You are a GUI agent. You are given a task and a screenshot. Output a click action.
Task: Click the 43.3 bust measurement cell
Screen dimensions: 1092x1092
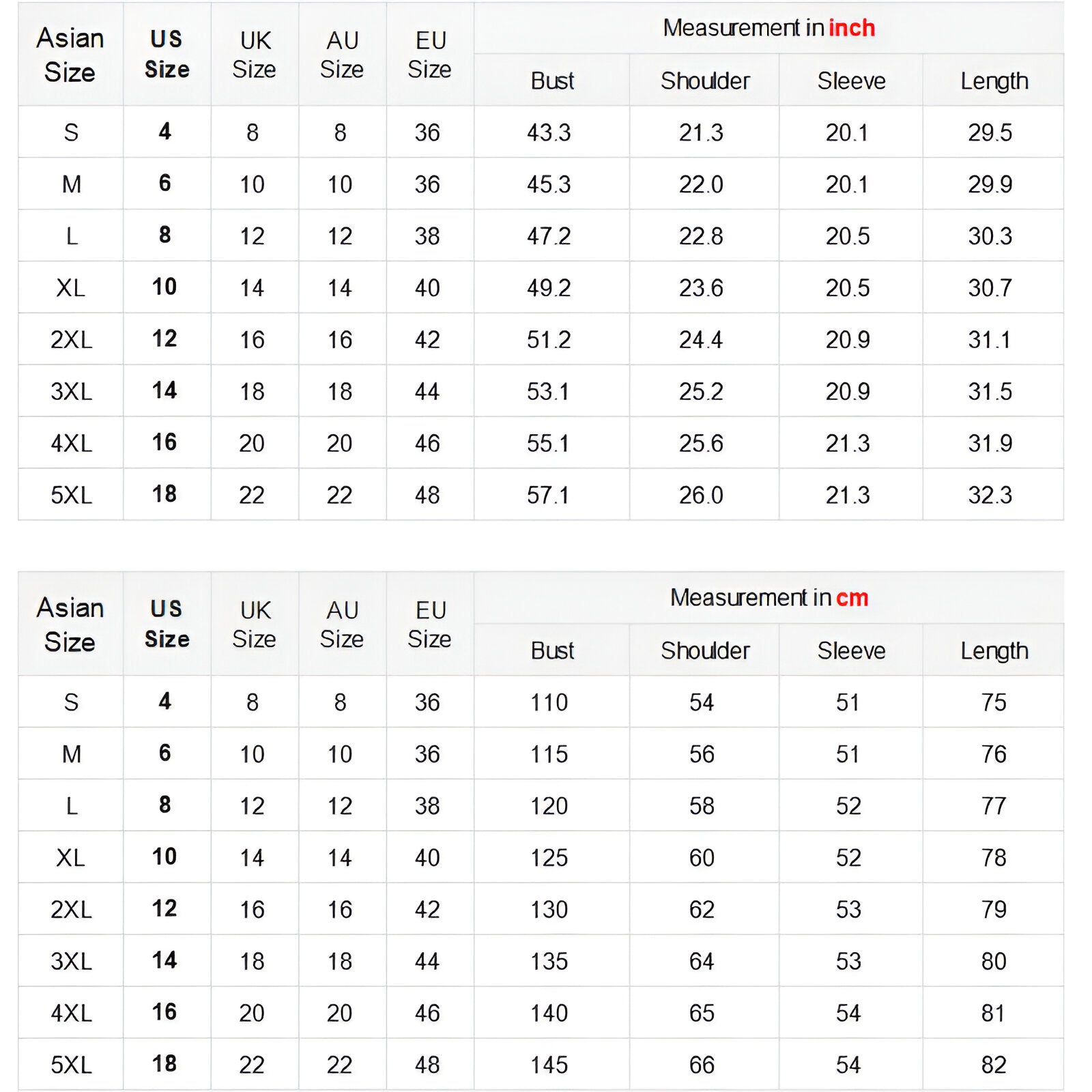pyautogui.click(x=549, y=132)
